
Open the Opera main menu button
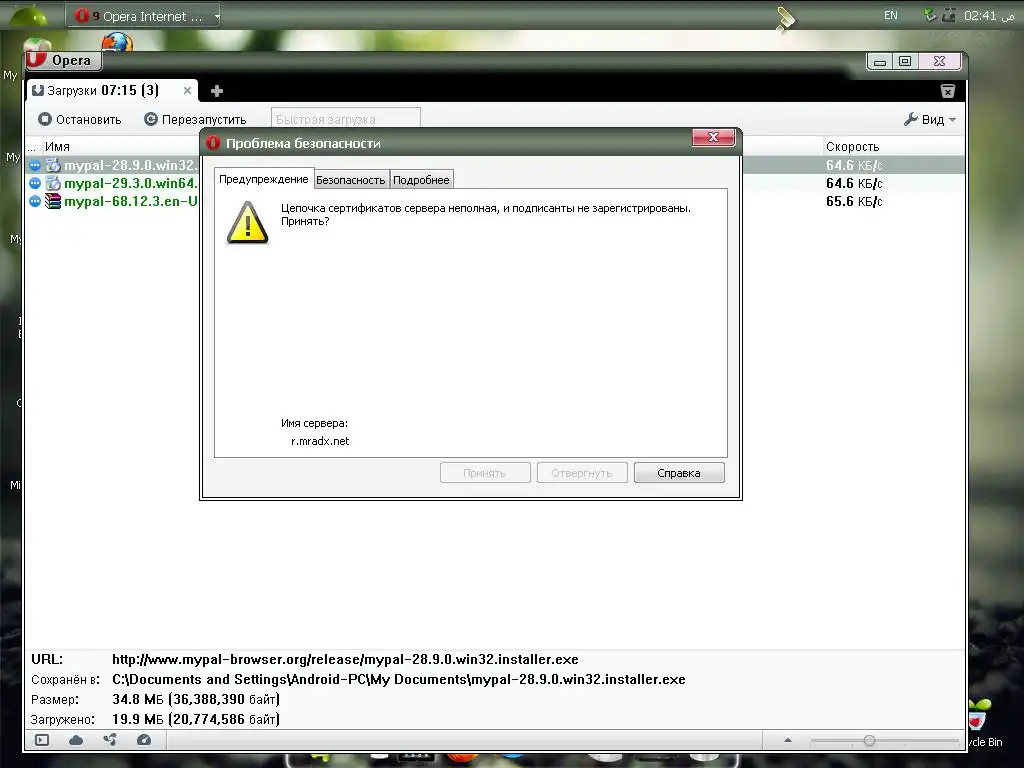tap(63, 60)
